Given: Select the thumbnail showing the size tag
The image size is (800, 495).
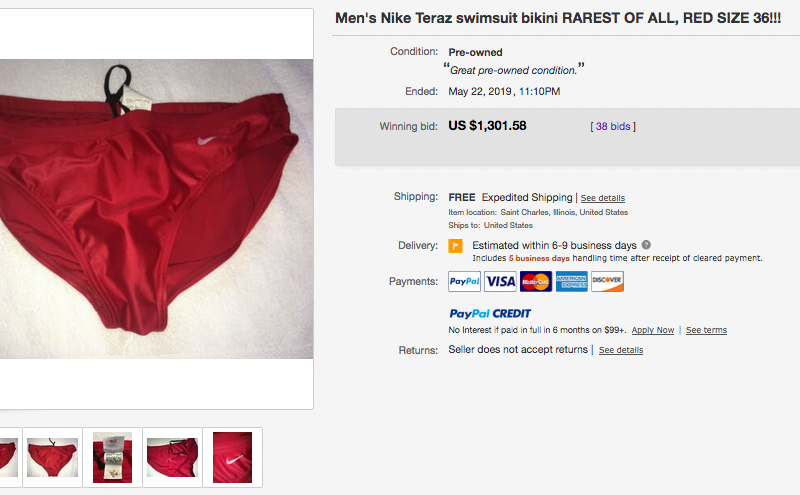Looking at the screenshot, I should click(112, 457).
